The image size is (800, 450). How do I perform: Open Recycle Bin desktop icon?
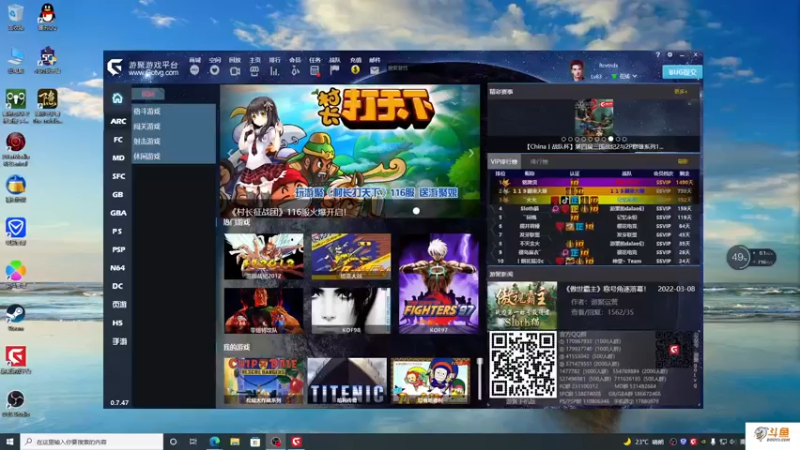tap(16, 17)
